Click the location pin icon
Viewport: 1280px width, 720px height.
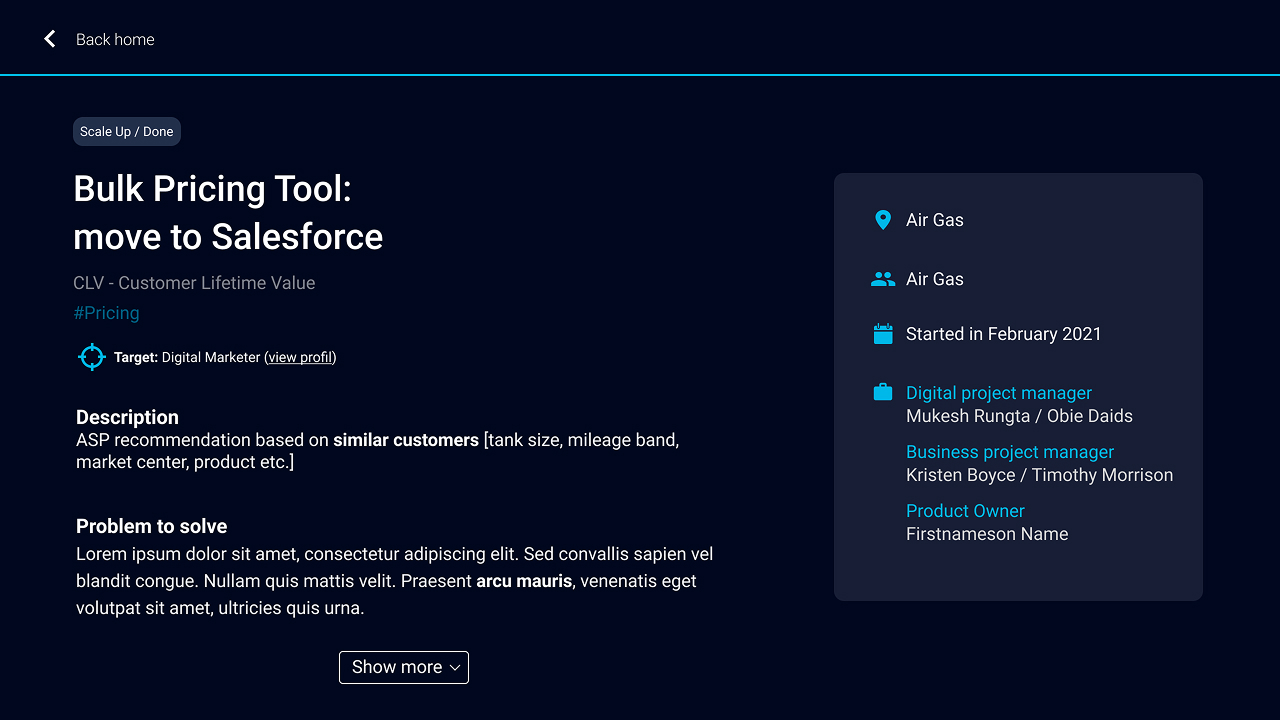pyautogui.click(x=883, y=220)
